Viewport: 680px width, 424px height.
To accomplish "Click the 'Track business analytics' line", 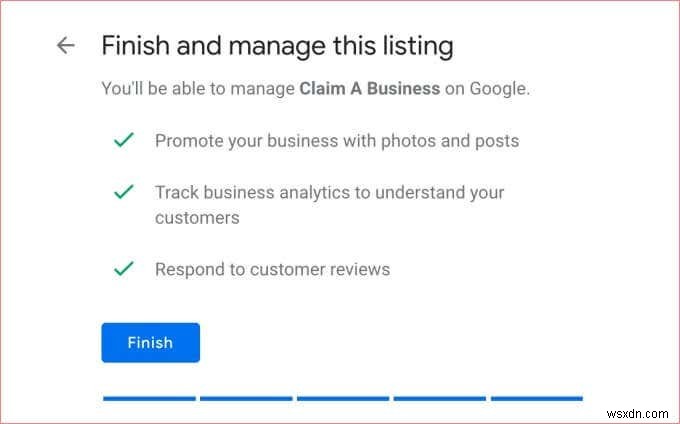I will [329, 192].
